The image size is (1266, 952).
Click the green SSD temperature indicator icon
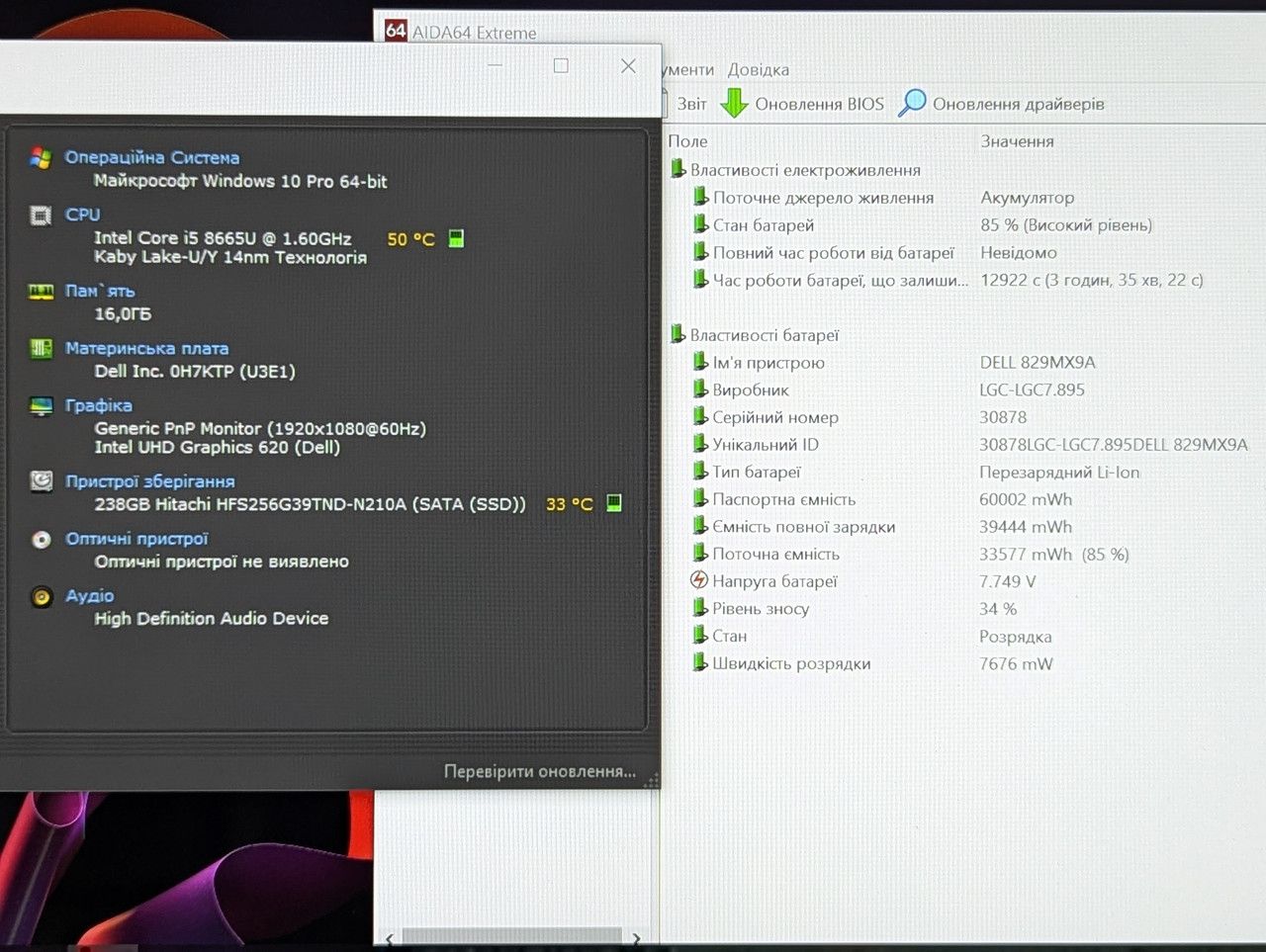(613, 503)
